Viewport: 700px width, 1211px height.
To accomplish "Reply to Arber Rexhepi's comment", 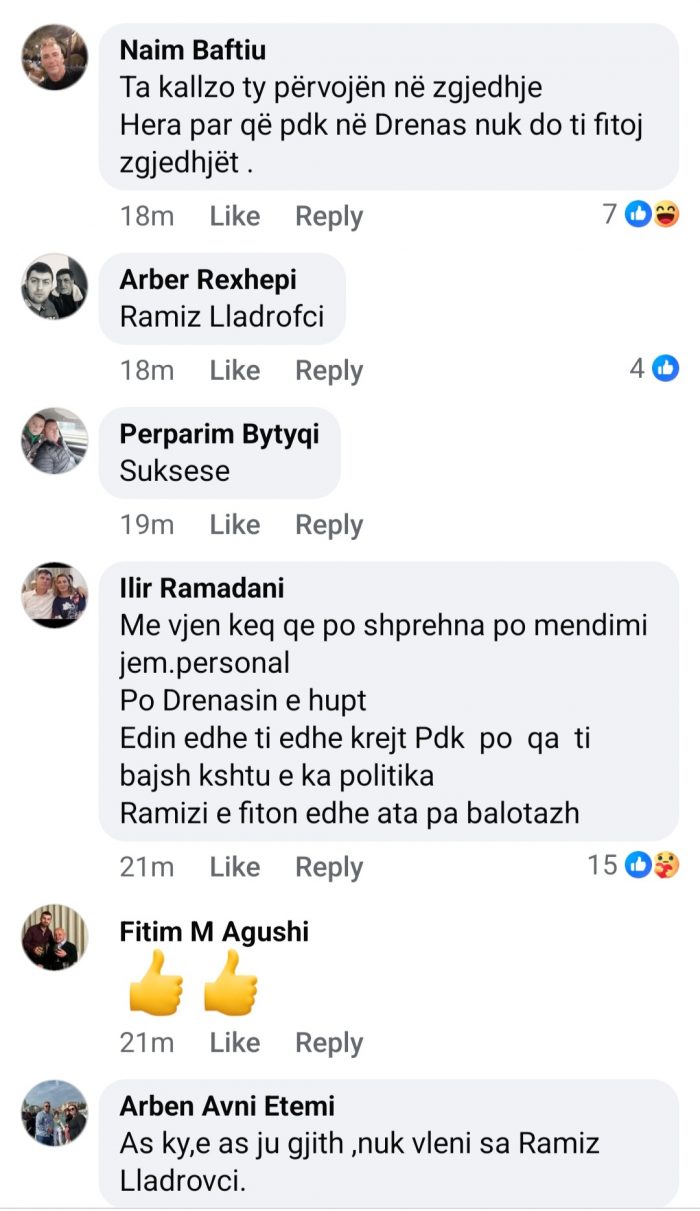I will [x=328, y=371].
